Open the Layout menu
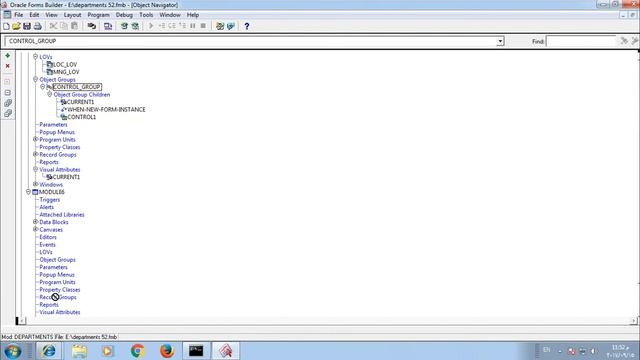This screenshot has width=640, height=360. click(72, 15)
